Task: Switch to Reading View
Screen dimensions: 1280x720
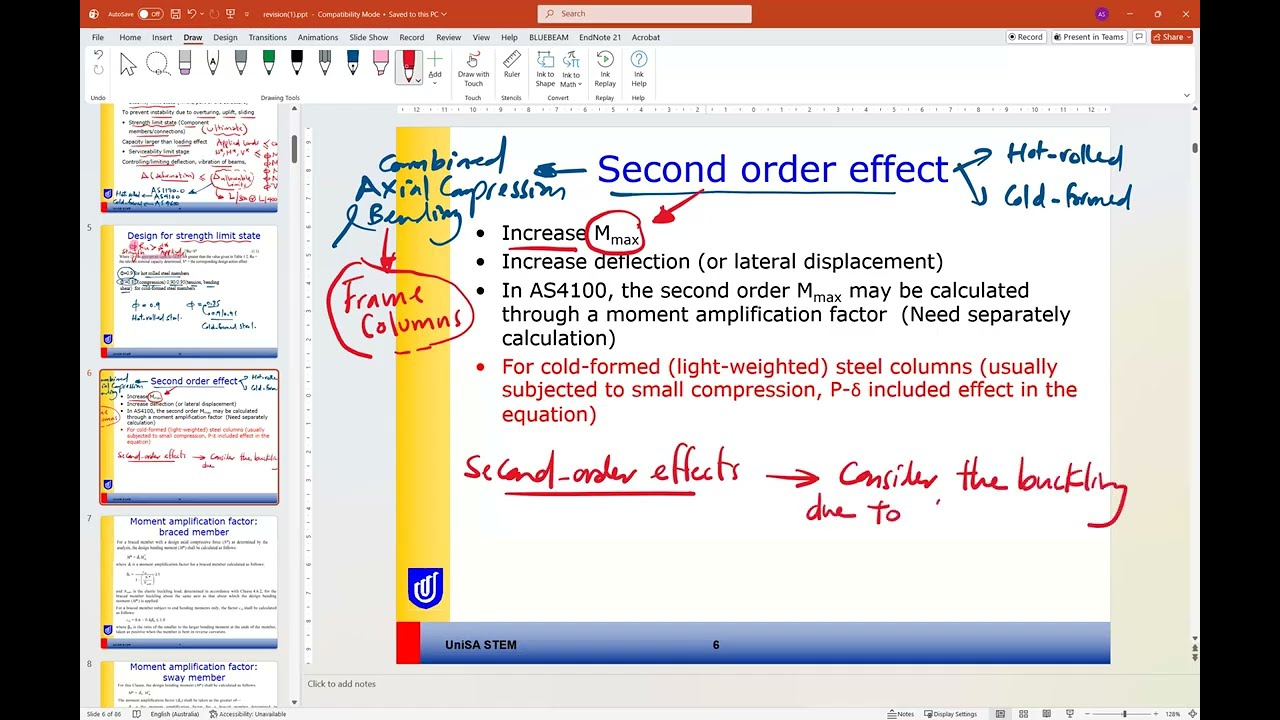Action: [1046, 714]
